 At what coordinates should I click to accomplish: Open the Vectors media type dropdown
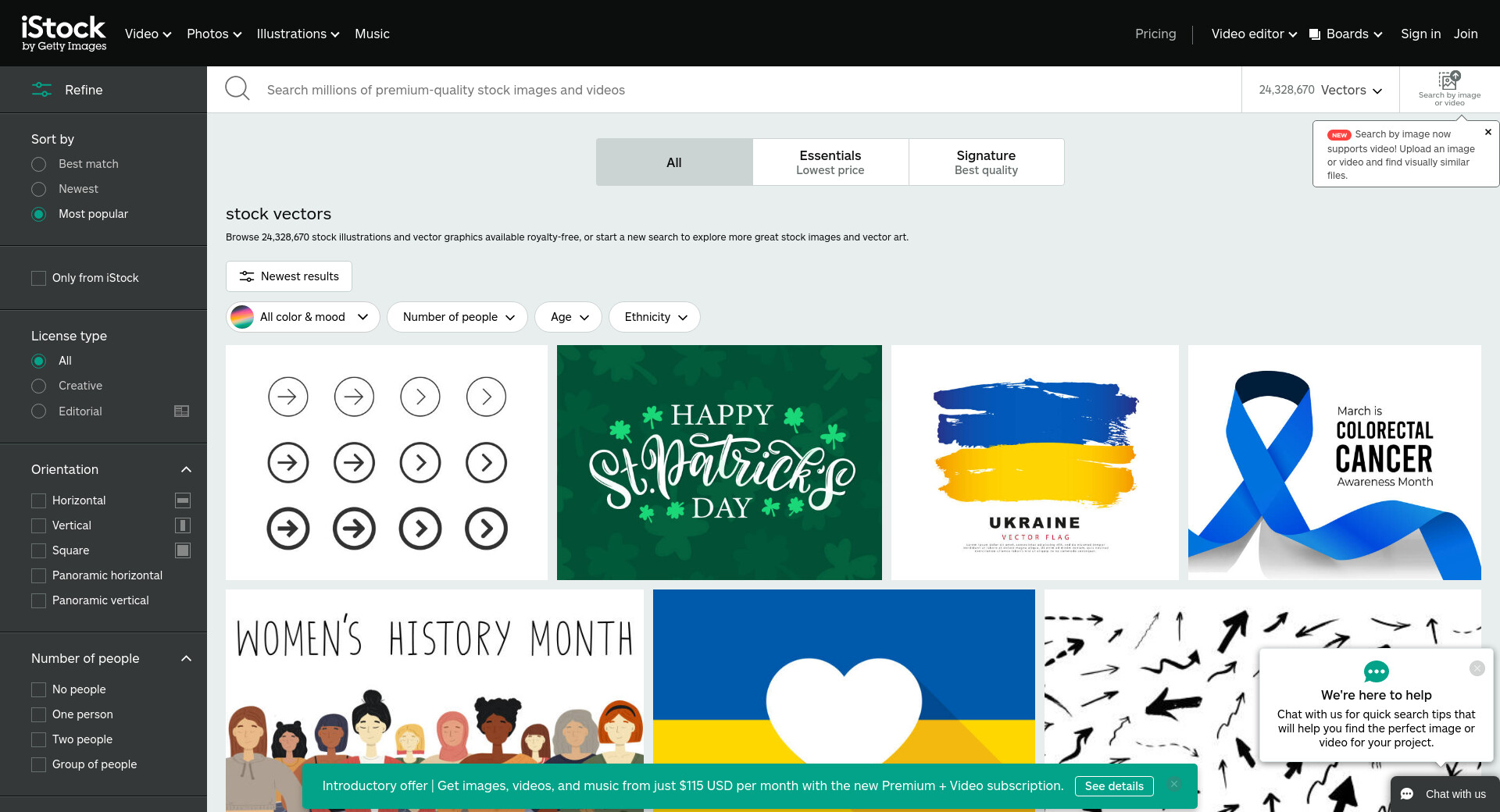1320,90
